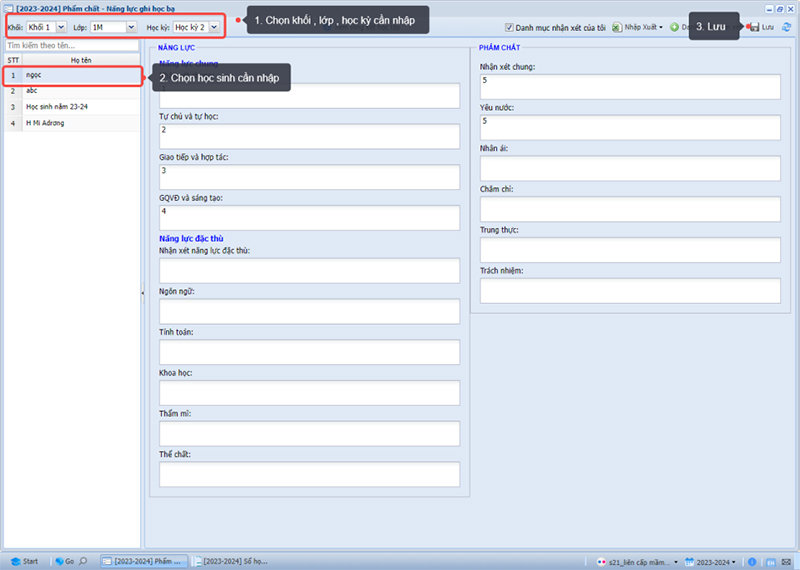Open the Start menu button
Viewport: 800px width, 570px height.
click(x=24, y=561)
